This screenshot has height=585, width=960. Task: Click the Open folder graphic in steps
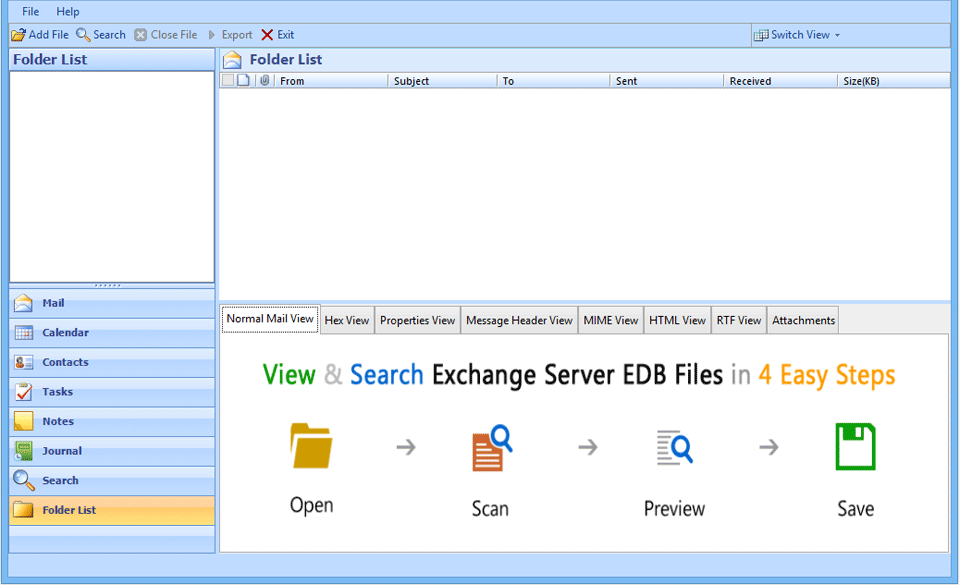pyautogui.click(x=311, y=446)
